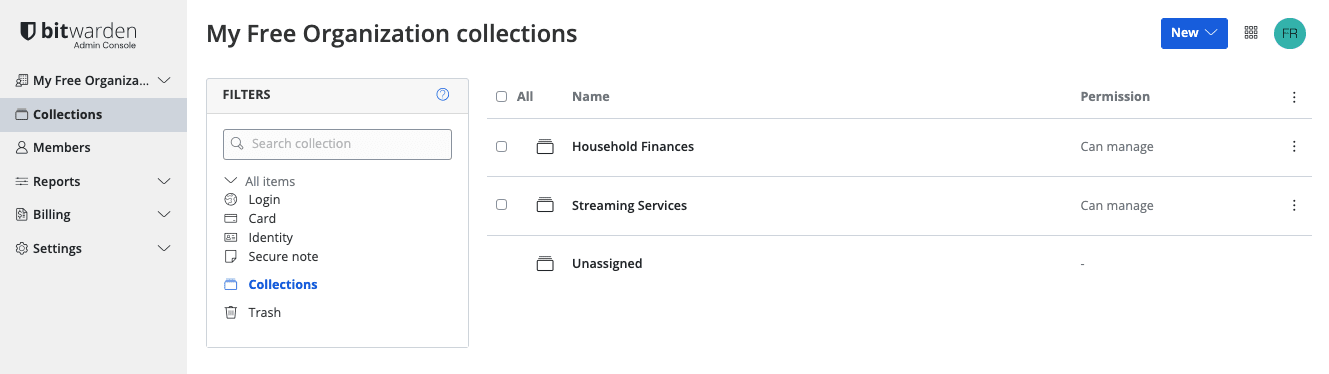Tick the Streaming Services checkbox
The height and width of the screenshot is (374, 1329).
click(x=502, y=205)
